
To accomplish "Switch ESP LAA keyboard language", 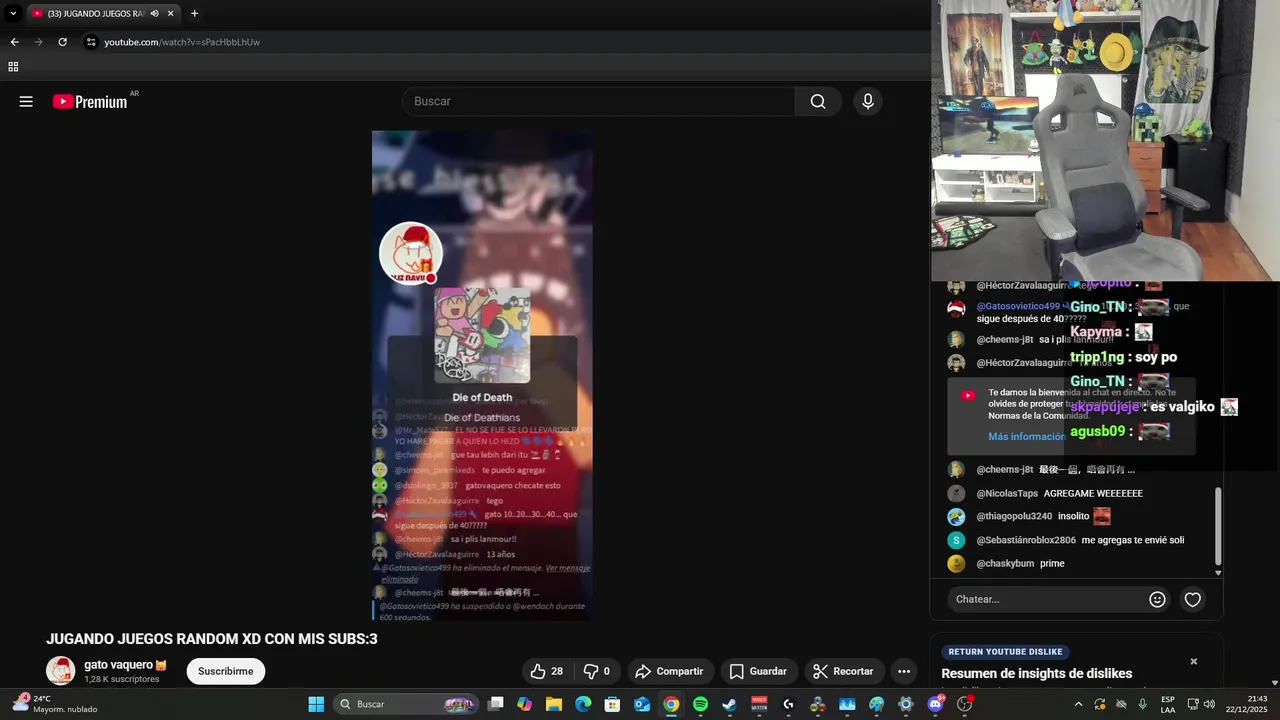I will (x=1168, y=704).
